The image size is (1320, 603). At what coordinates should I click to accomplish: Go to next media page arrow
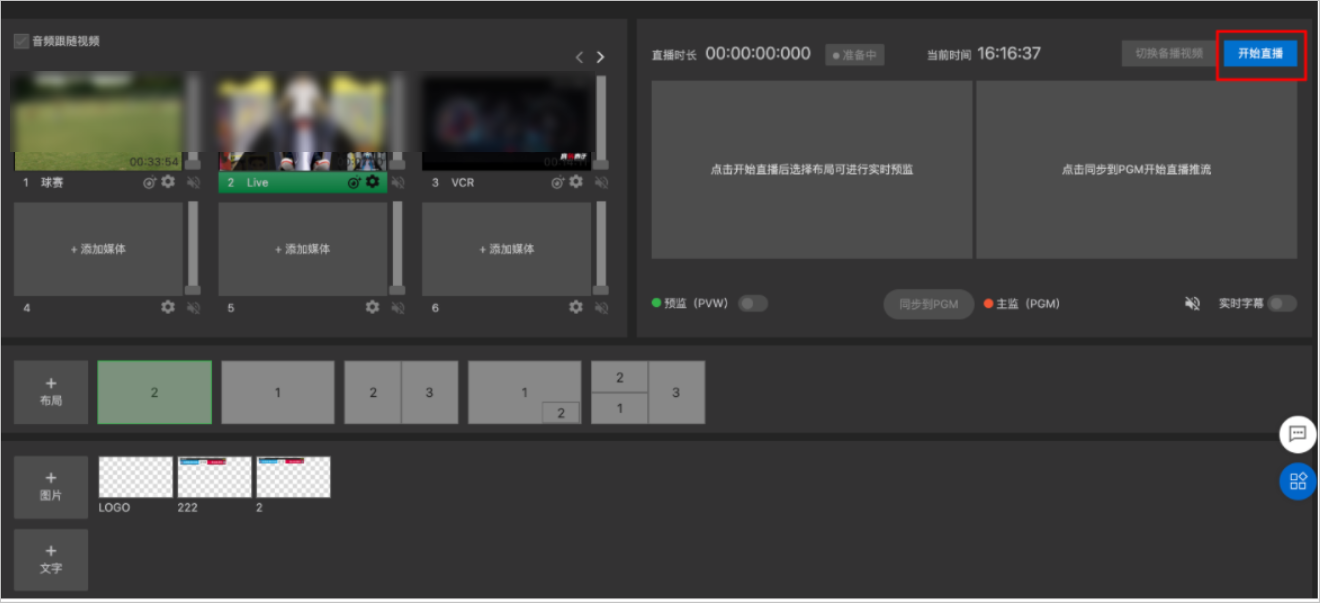pos(601,57)
